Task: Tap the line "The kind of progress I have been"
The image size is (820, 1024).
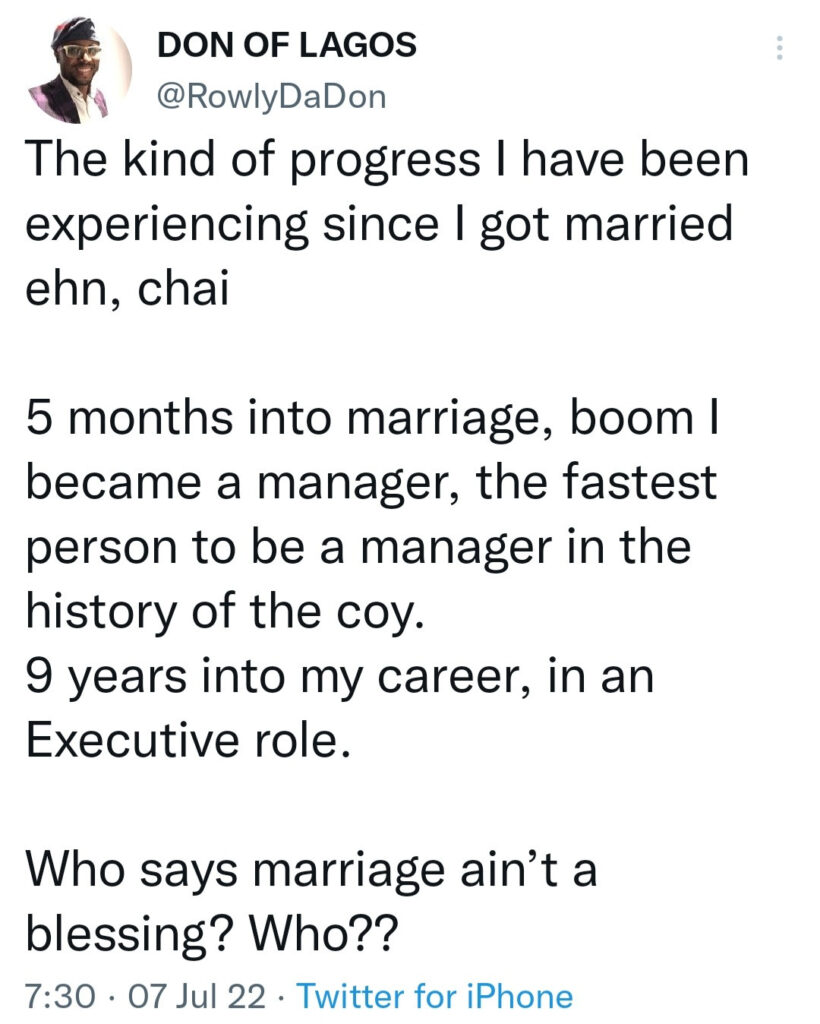Action: (386, 160)
